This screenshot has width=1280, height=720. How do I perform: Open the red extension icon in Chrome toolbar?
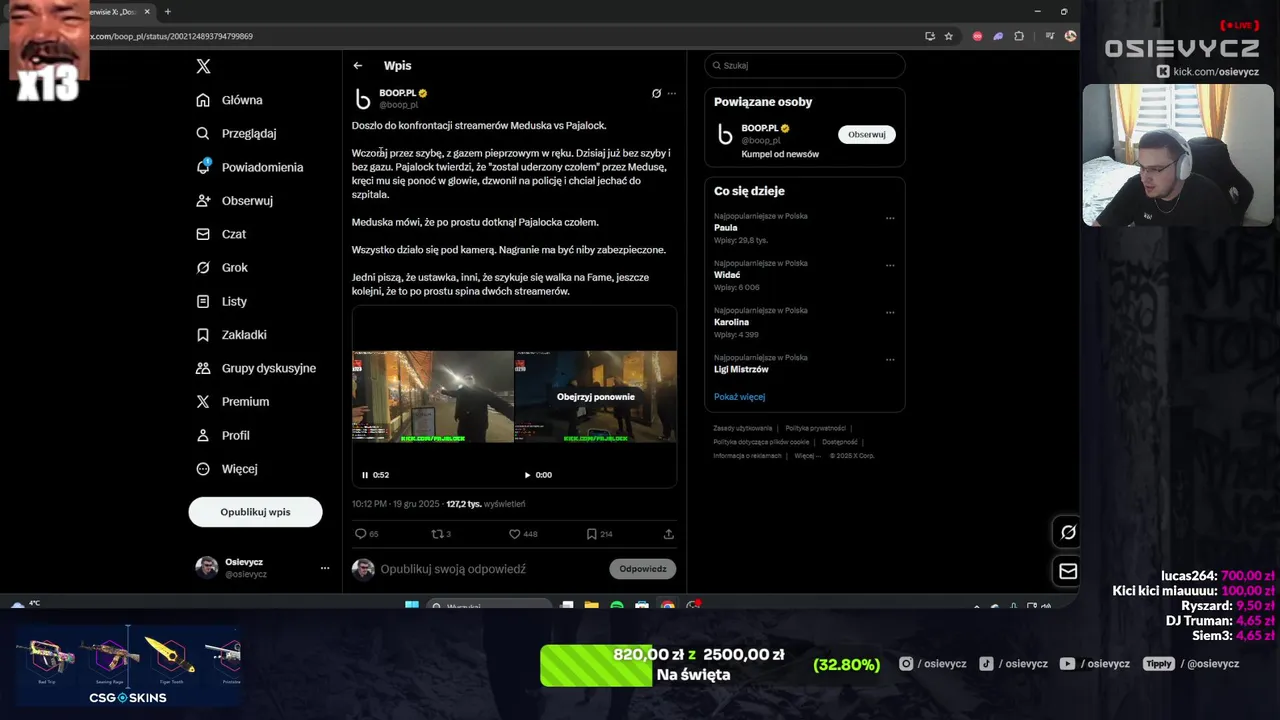click(x=977, y=36)
